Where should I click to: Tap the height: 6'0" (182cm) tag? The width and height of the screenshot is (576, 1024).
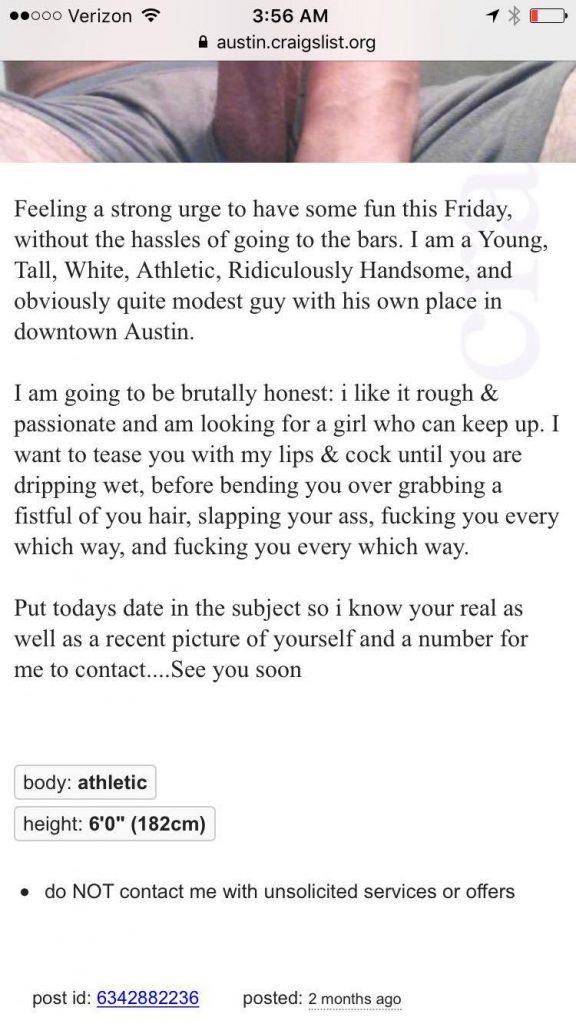click(x=114, y=824)
